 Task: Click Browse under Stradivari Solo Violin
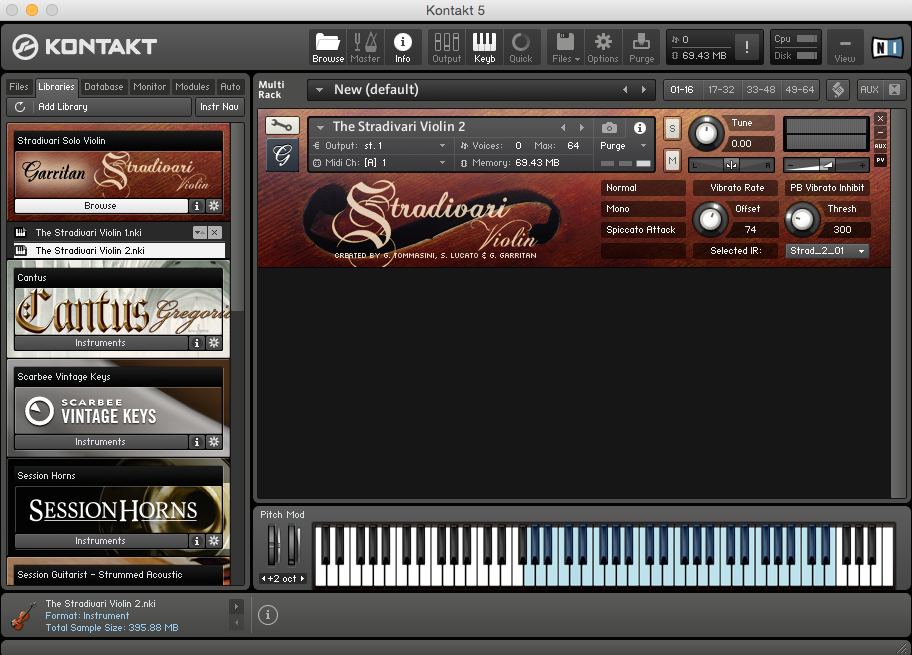pos(101,206)
